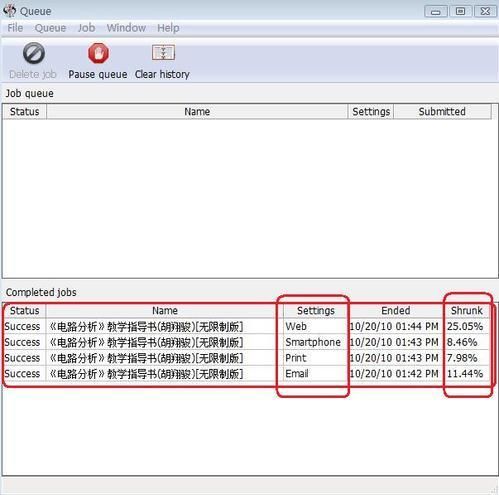499x495 pixels.
Task: Open the File menu
Action: click(x=15, y=28)
